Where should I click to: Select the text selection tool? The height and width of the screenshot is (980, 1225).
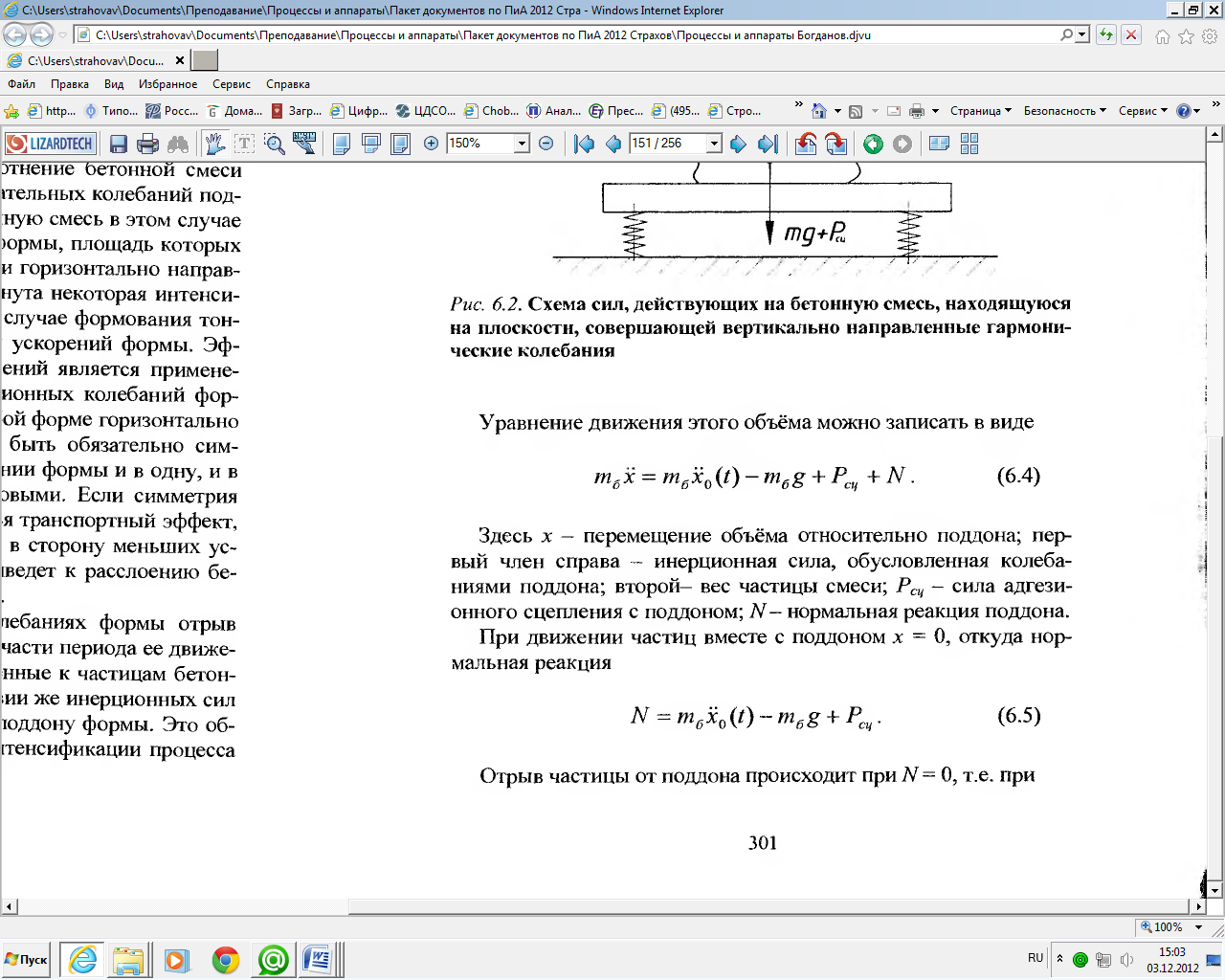pos(244,144)
